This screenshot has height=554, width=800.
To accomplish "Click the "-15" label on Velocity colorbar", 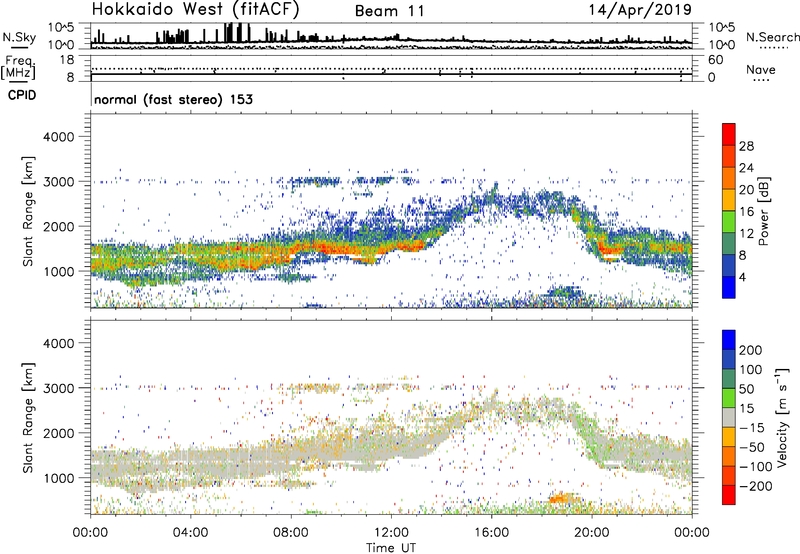I will pyautogui.click(x=752, y=428).
